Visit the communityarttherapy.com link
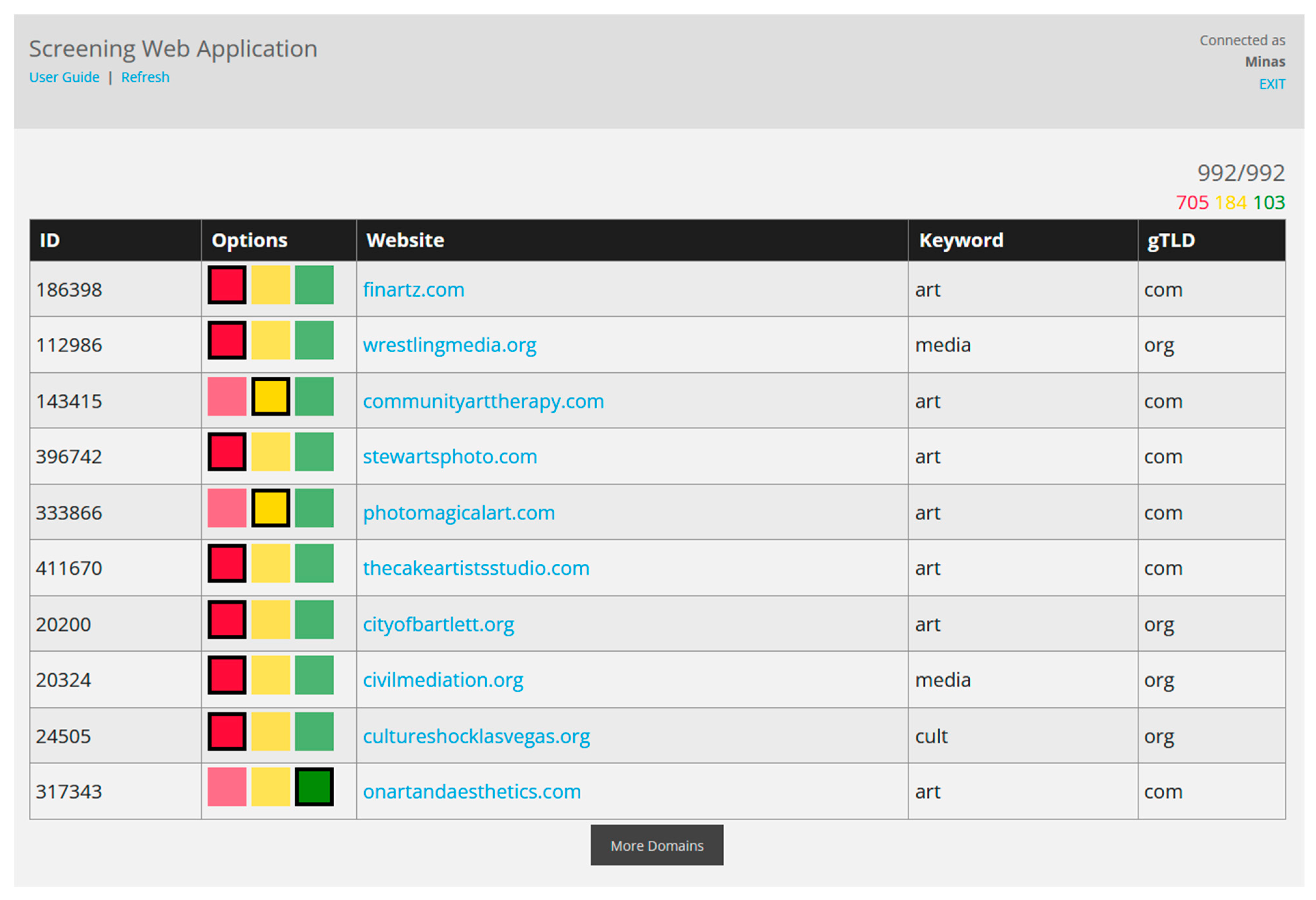Image resolution: width=1316 pixels, height=900 pixels. [x=483, y=401]
